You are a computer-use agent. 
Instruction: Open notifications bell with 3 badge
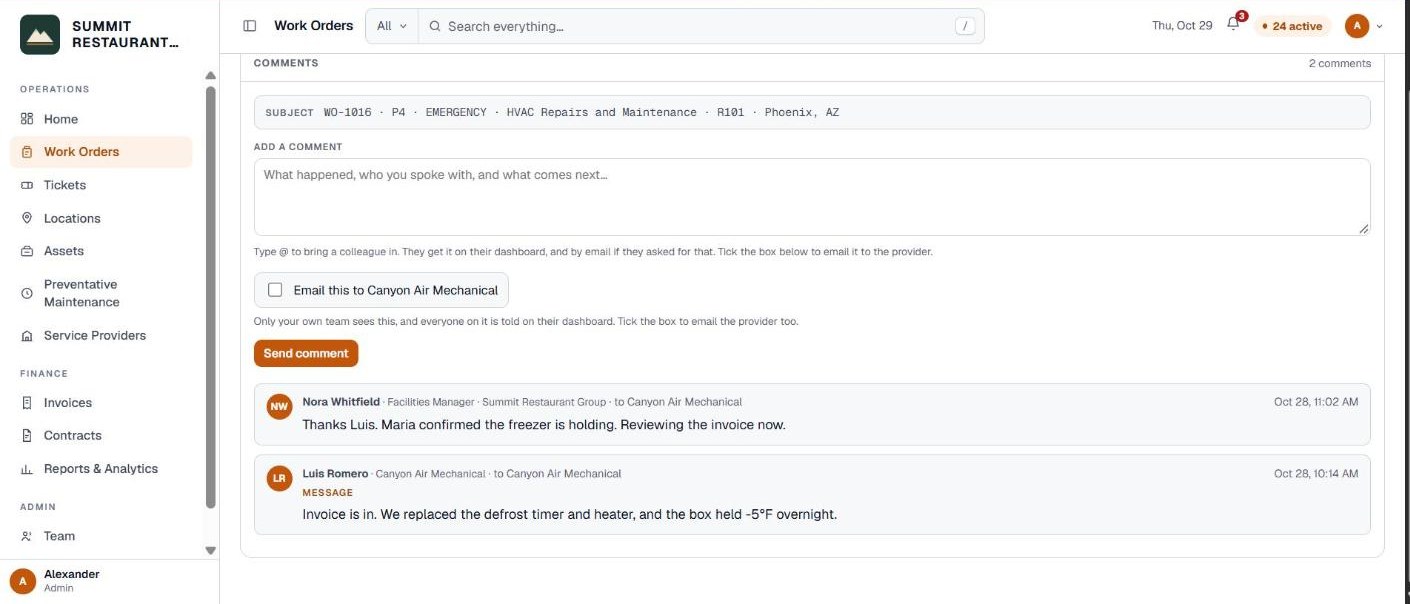[x=1234, y=24]
